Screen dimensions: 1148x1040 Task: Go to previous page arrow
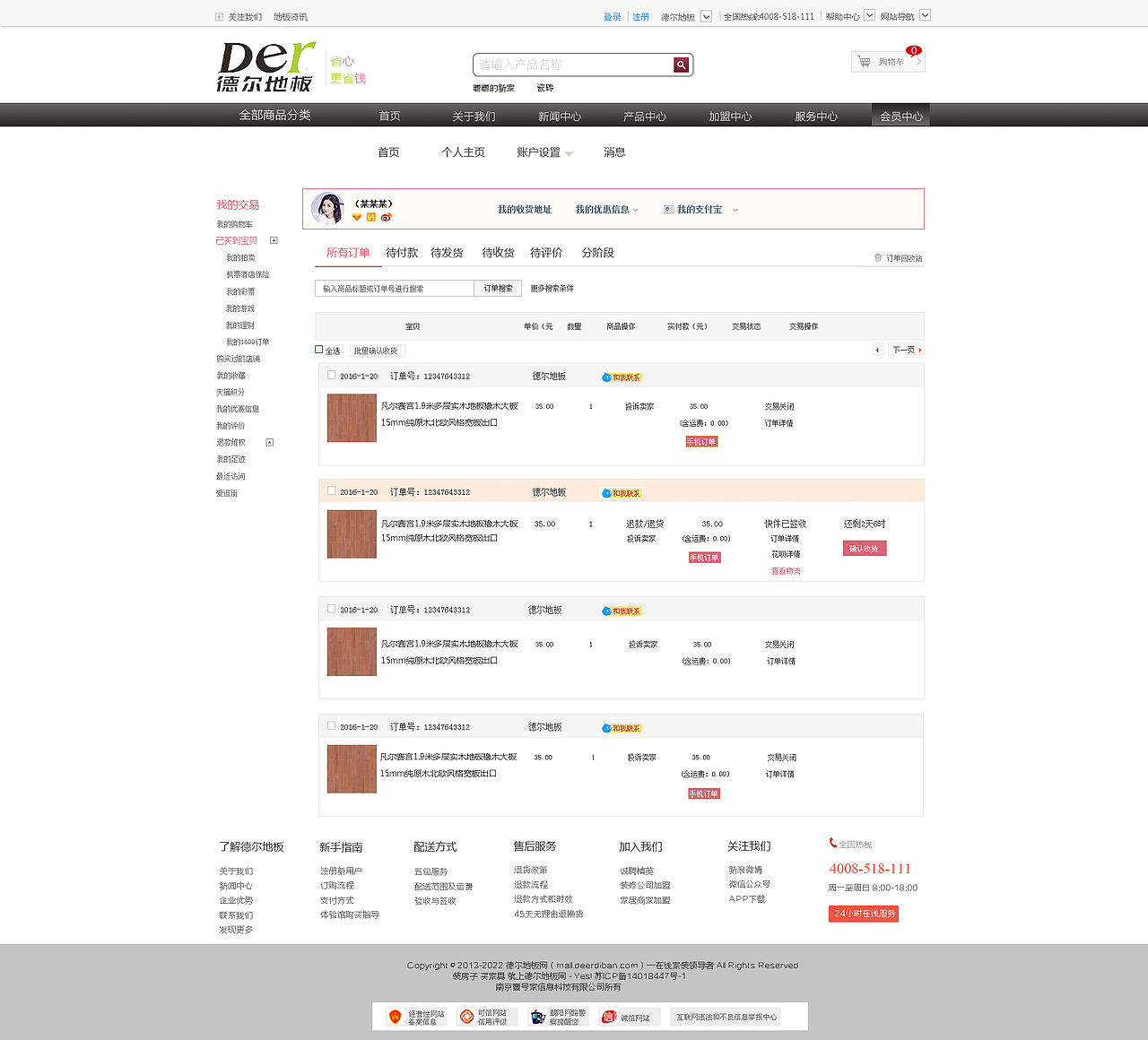click(878, 350)
